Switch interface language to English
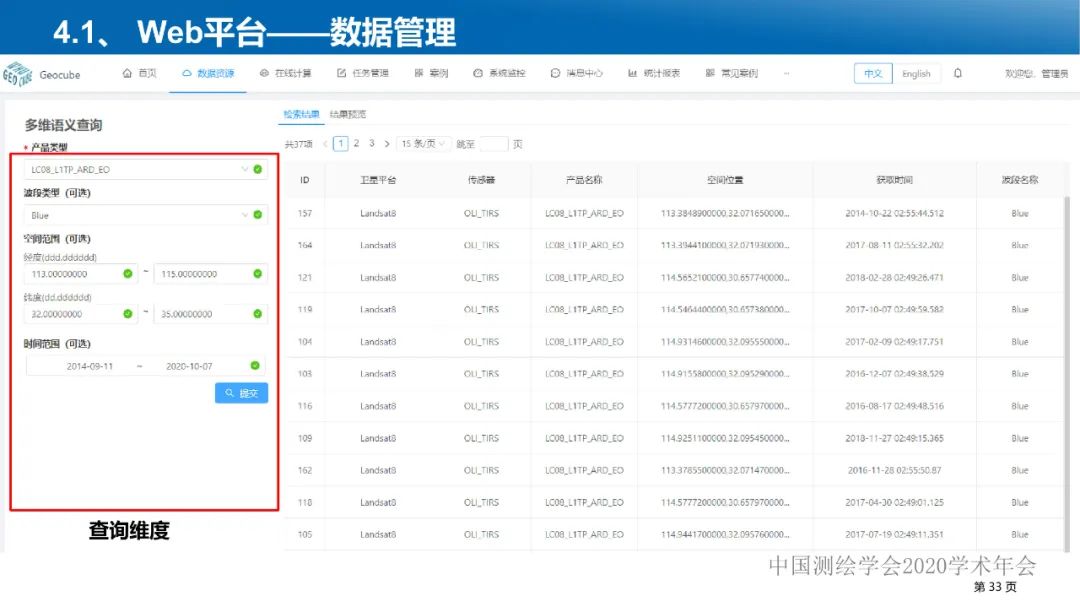 917,73
